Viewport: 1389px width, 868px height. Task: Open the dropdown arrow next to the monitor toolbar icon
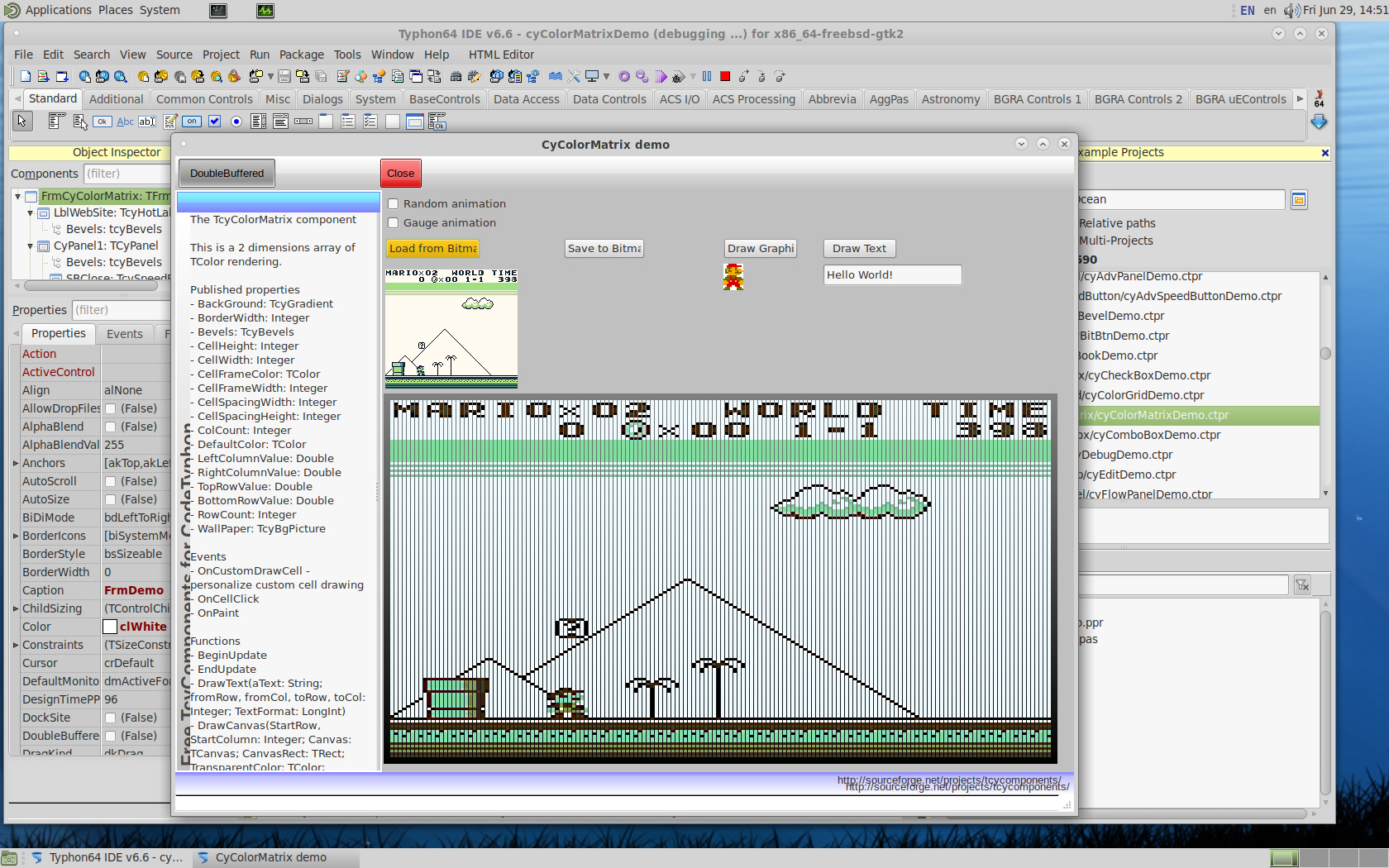click(607, 76)
